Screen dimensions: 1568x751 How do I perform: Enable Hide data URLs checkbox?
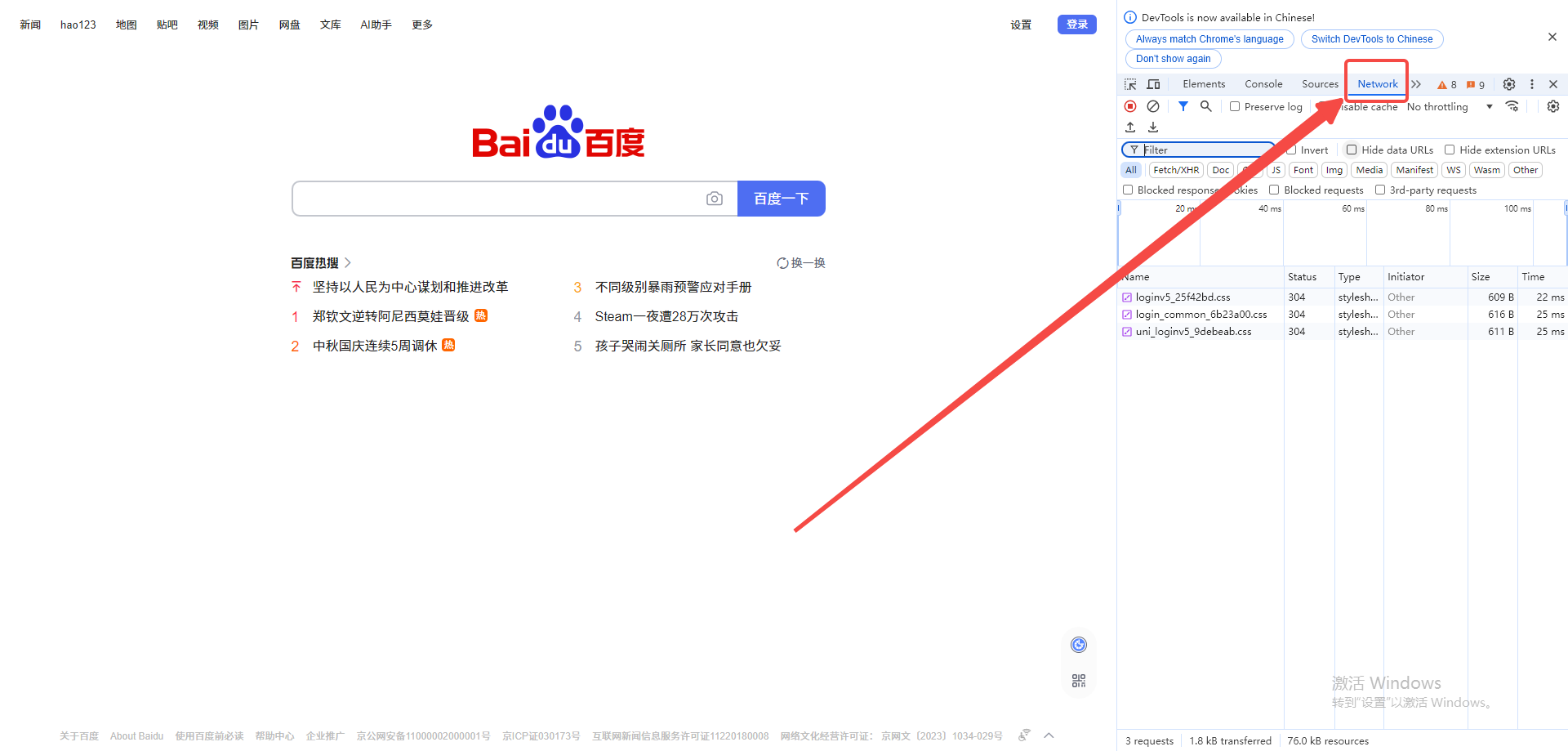[x=1352, y=150]
